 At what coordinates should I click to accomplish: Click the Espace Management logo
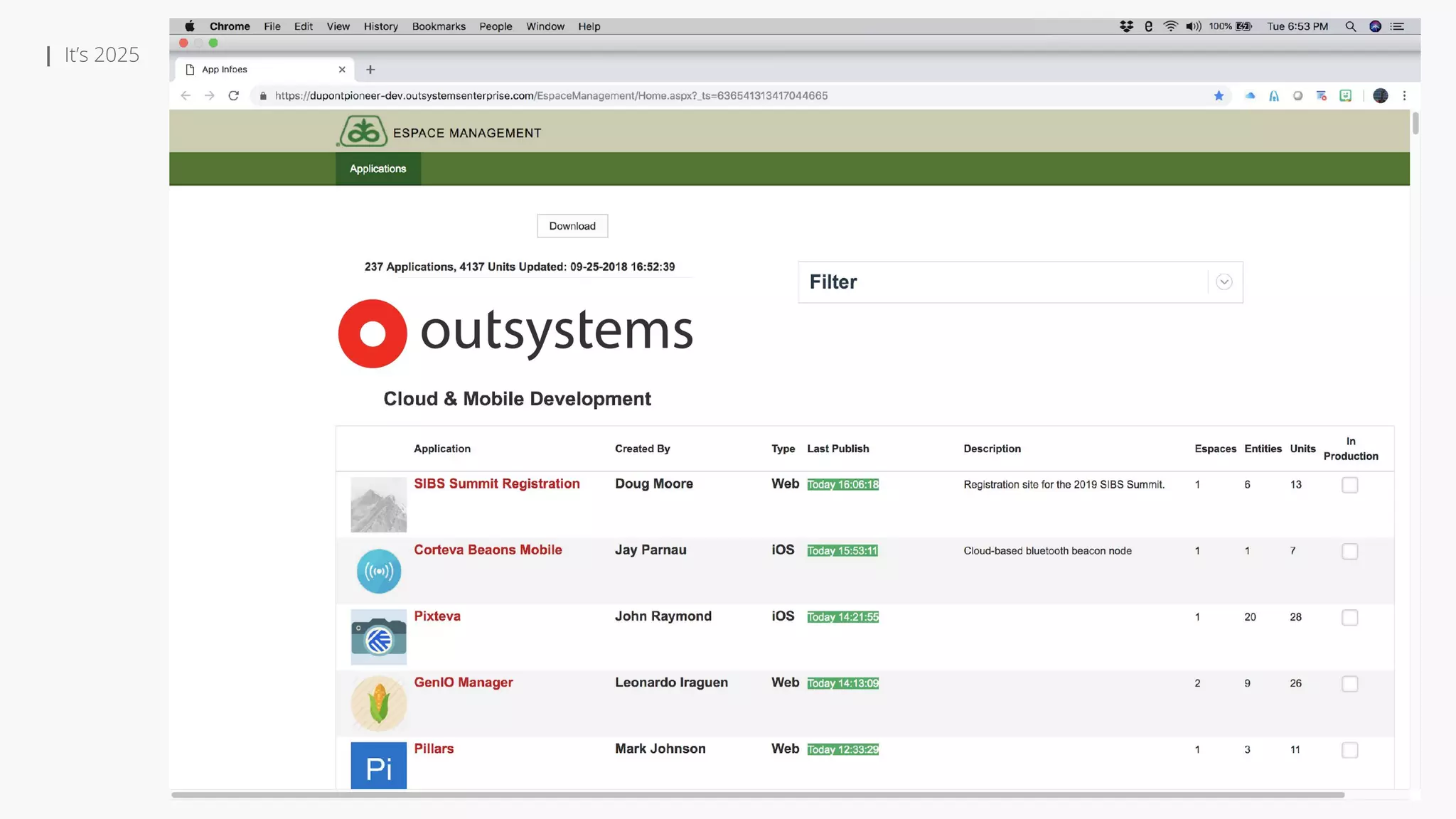[x=363, y=132]
